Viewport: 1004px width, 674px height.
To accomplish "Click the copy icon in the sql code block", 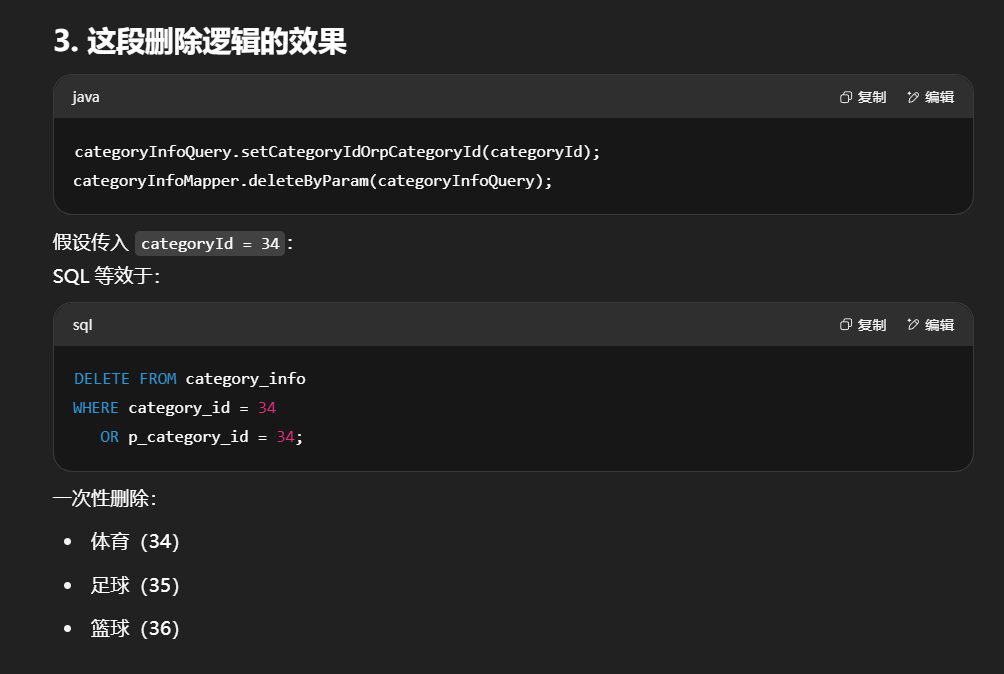I will tap(846, 325).
